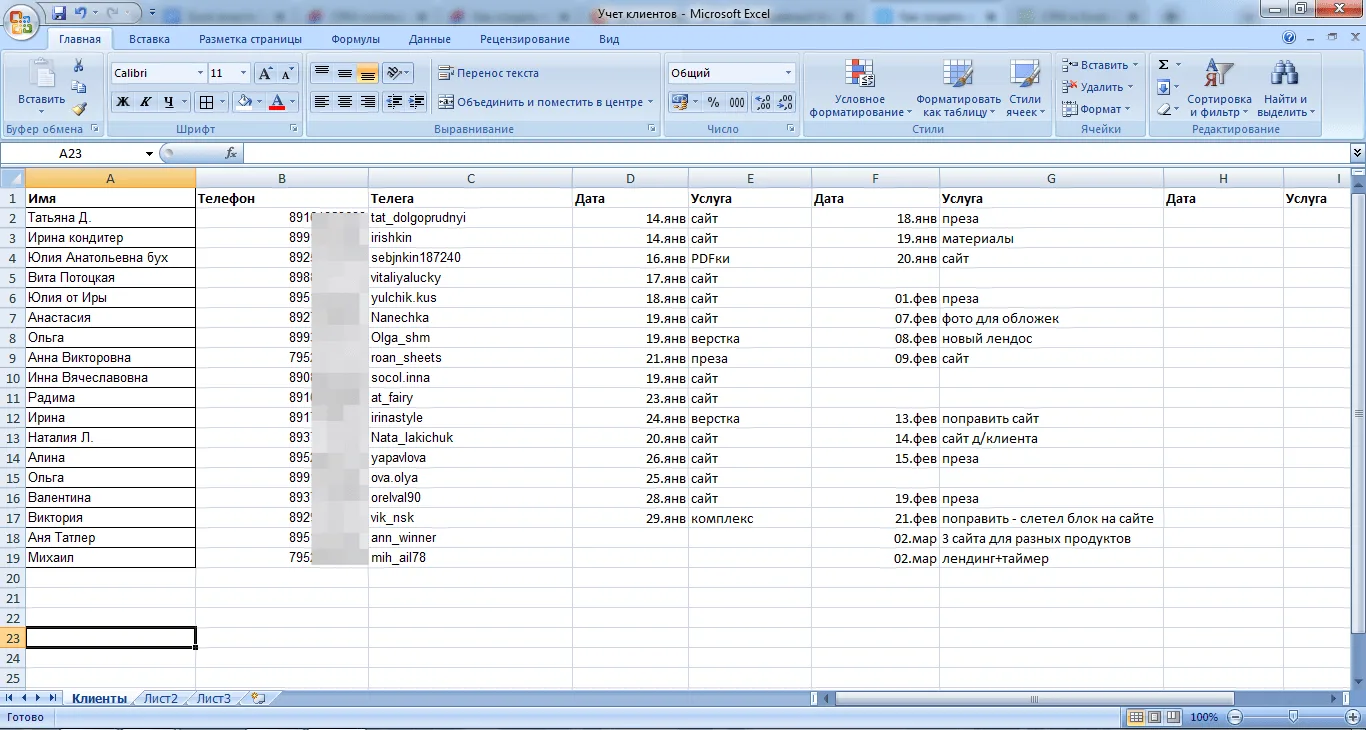Viewport: 1366px width, 730px height.
Task: Switch to Page Break Preview in status bar
Action: [x=1172, y=717]
